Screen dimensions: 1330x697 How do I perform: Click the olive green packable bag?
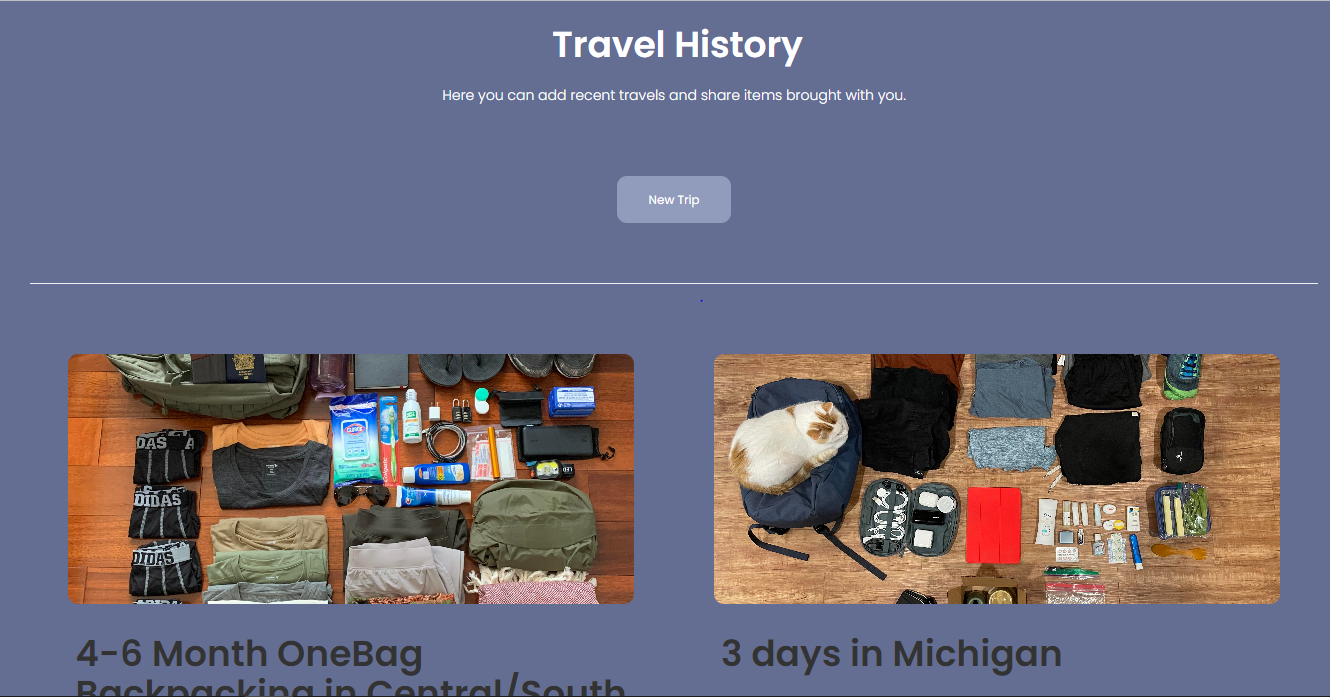[x=534, y=526]
